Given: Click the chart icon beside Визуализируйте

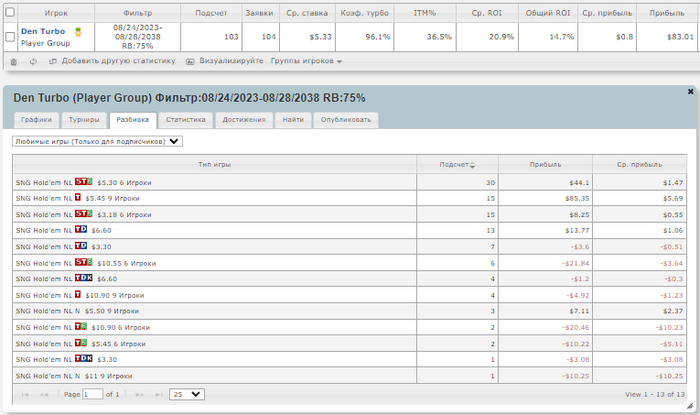Looking at the screenshot, I should (190, 61).
